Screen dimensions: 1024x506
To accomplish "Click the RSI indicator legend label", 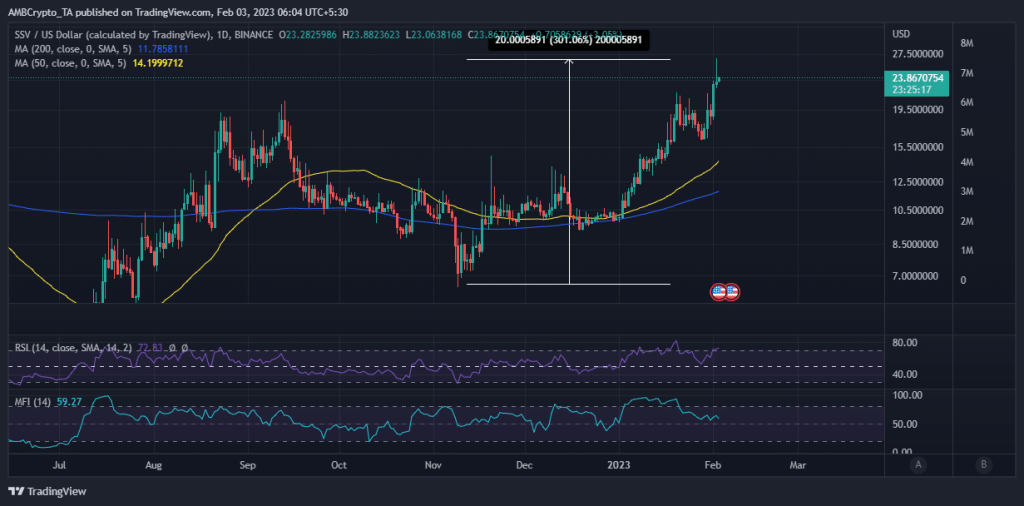I will [65, 347].
